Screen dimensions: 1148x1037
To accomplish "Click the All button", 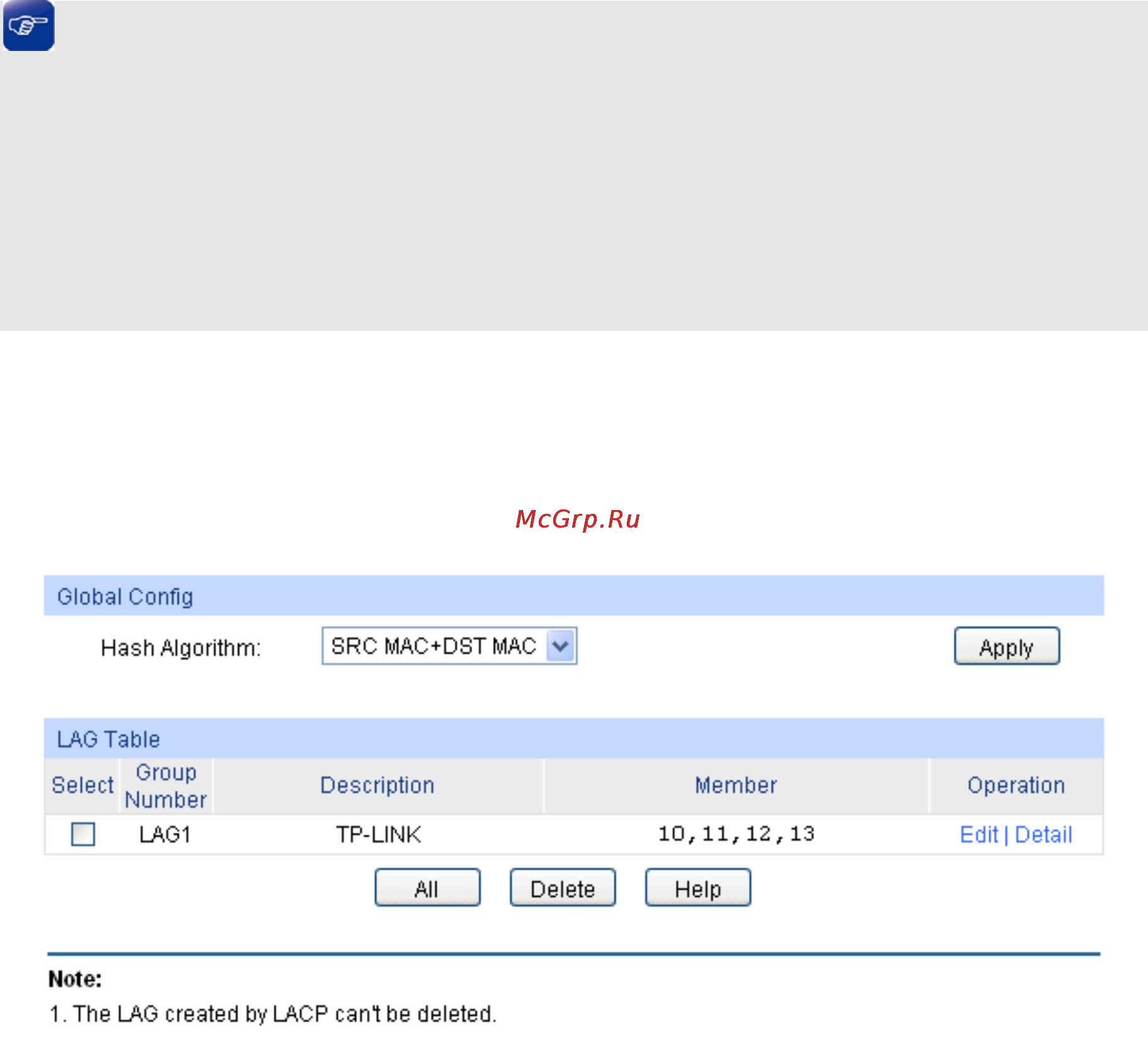I will (x=428, y=887).
